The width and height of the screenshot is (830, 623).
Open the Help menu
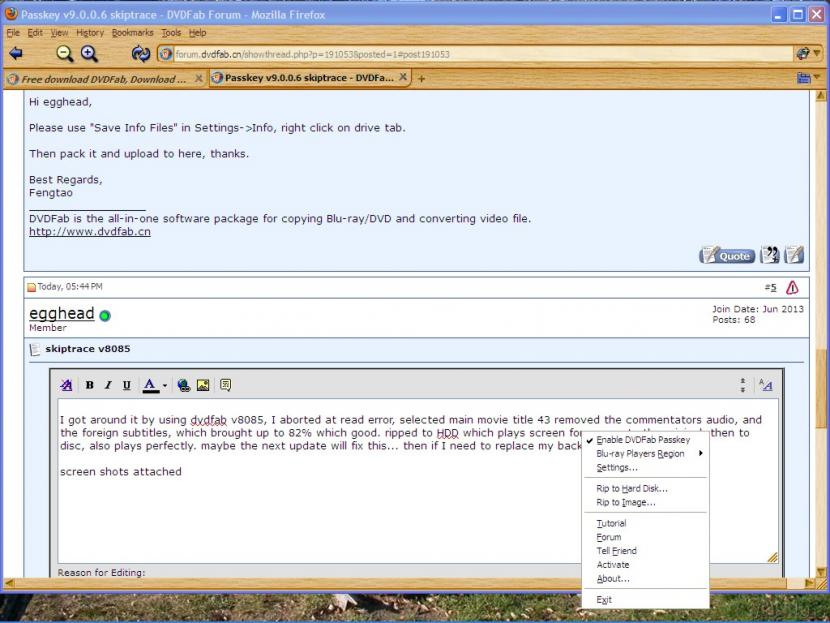pos(197,33)
